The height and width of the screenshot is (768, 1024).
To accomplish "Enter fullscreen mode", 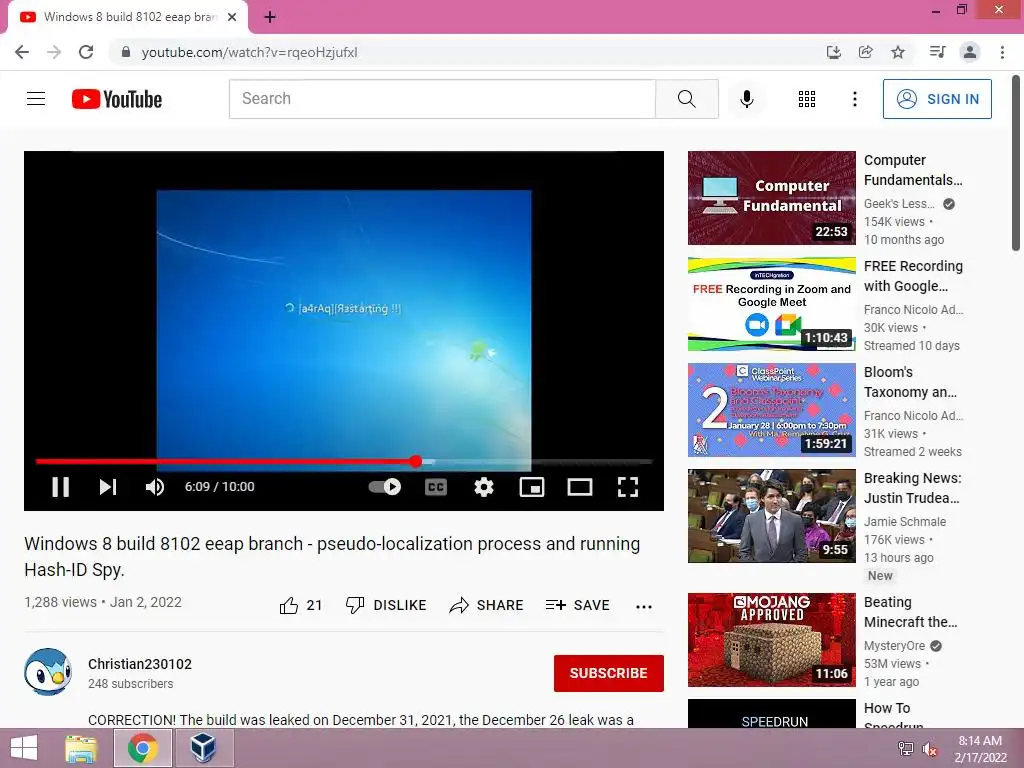I will tap(628, 487).
